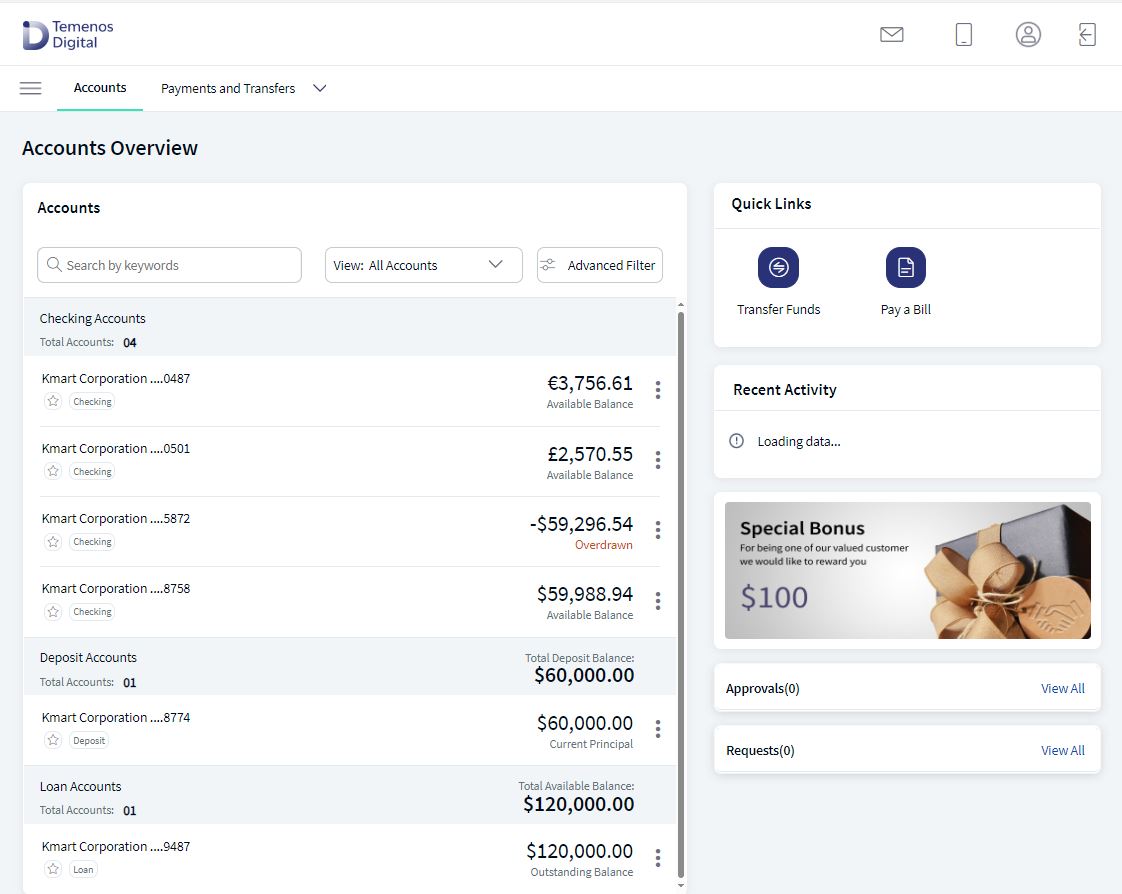This screenshot has width=1122, height=894.
Task: Toggle favorite star for account ....0487
Action: (x=53, y=401)
